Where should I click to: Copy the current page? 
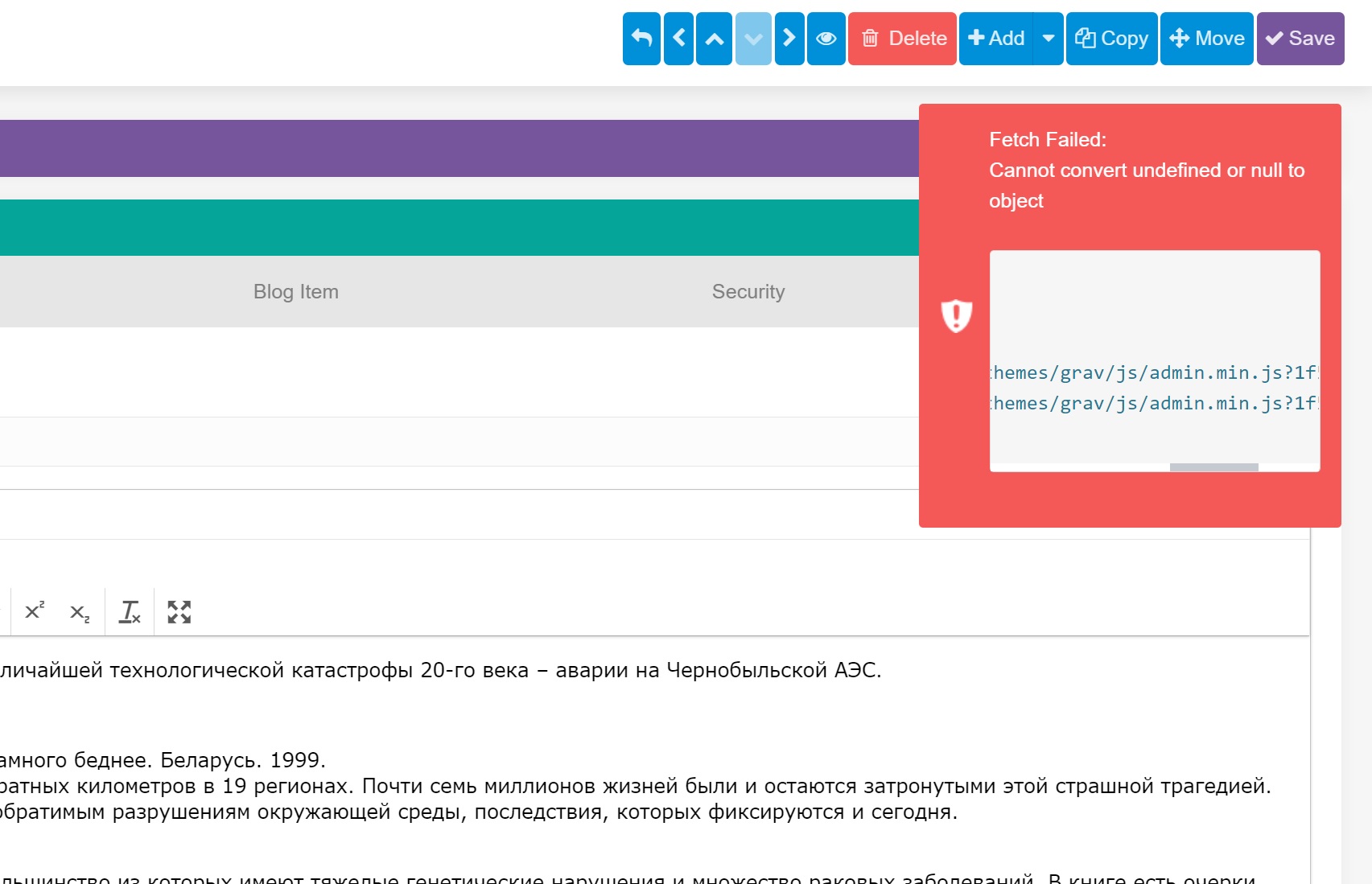pyautogui.click(x=1111, y=39)
